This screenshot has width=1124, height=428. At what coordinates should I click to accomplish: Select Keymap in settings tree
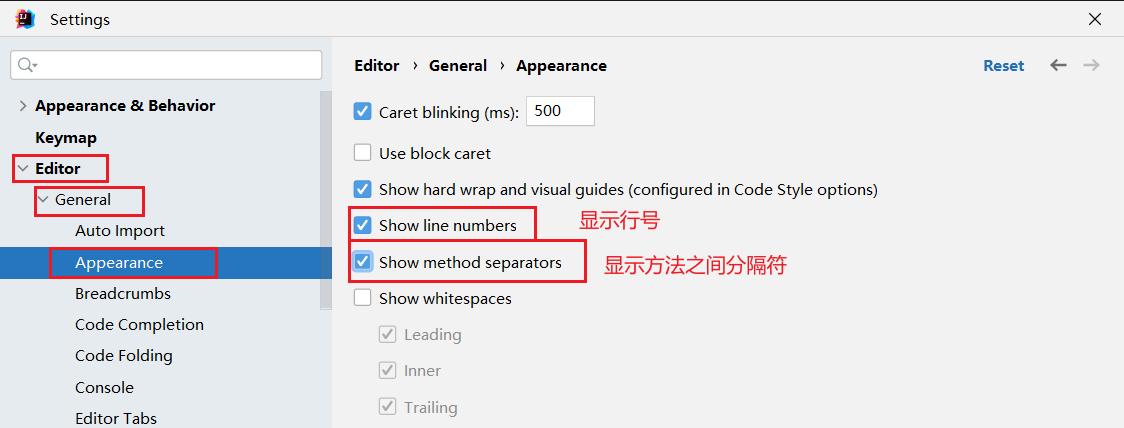point(66,137)
